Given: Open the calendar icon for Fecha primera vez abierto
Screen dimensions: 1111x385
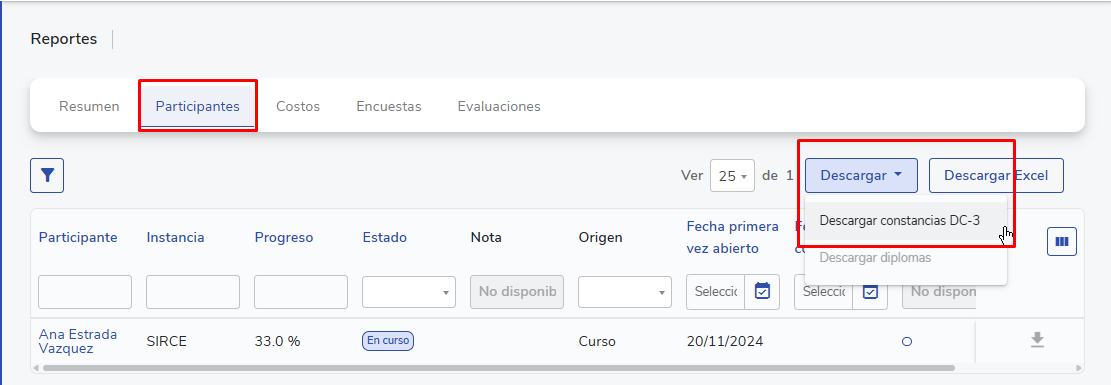Looking at the screenshot, I should pyautogui.click(x=762, y=292).
